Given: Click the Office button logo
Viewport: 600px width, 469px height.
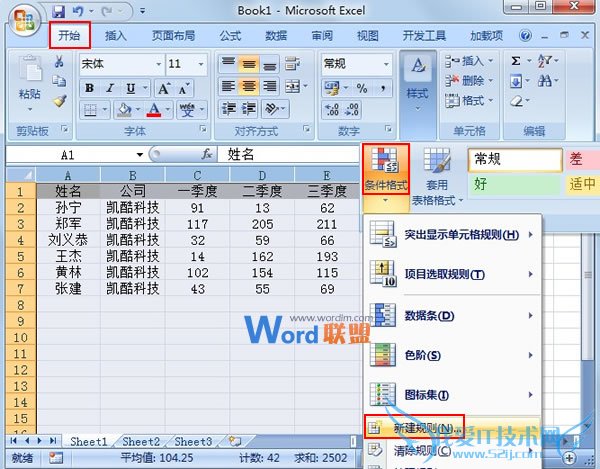Looking at the screenshot, I should point(24,19).
